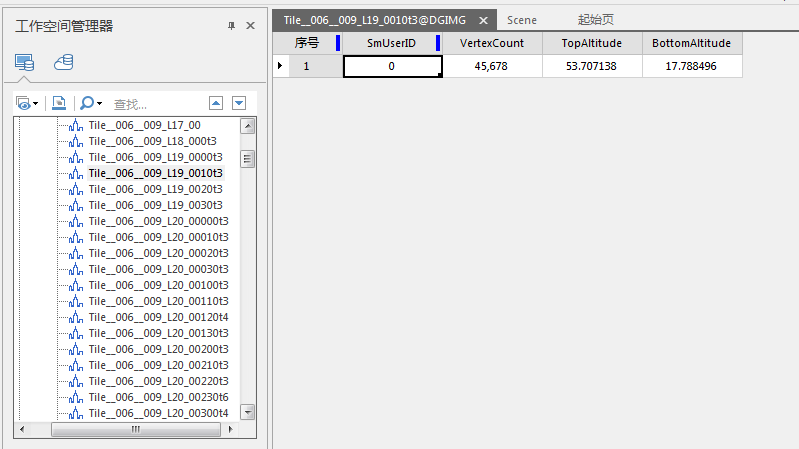Select tree item Tile__006__009_L20_00120t4
The width and height of the screenshot is (799, 449).
(158, 317)
